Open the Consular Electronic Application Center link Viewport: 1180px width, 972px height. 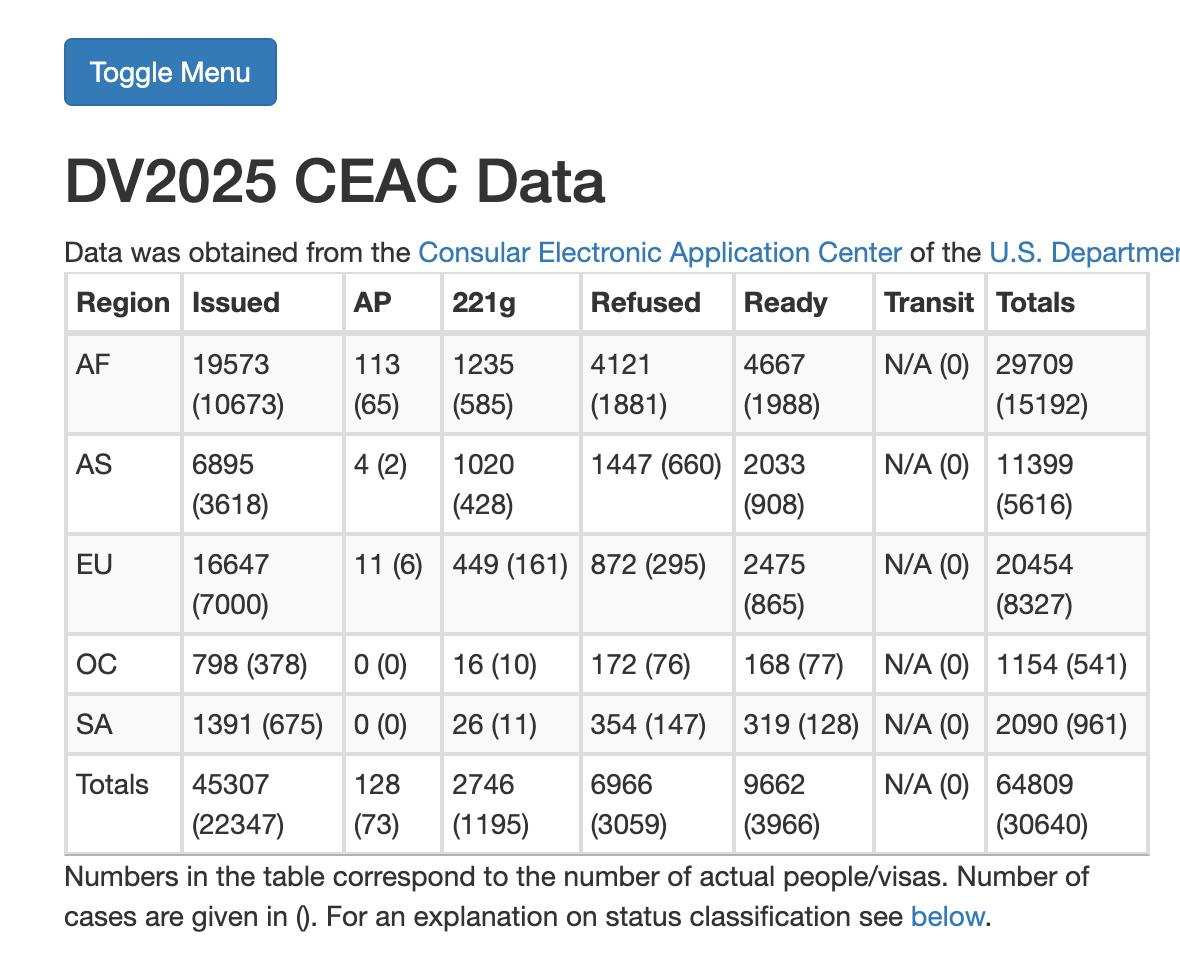(660, 253)
